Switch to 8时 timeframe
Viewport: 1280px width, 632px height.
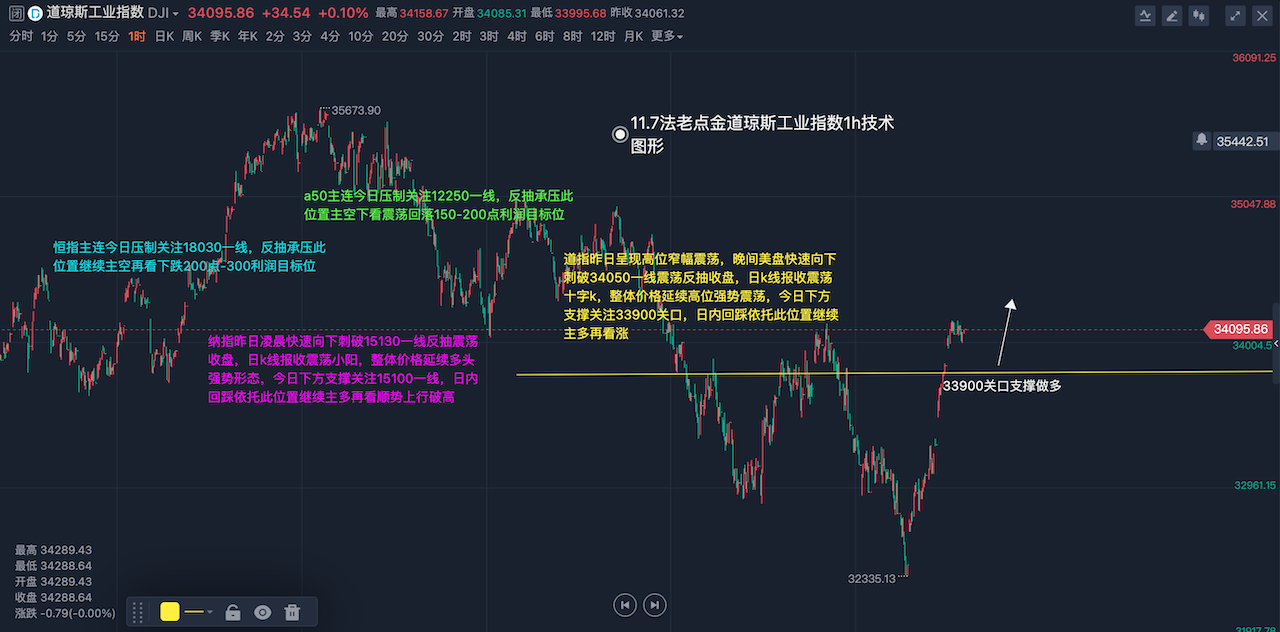[572, 36]
